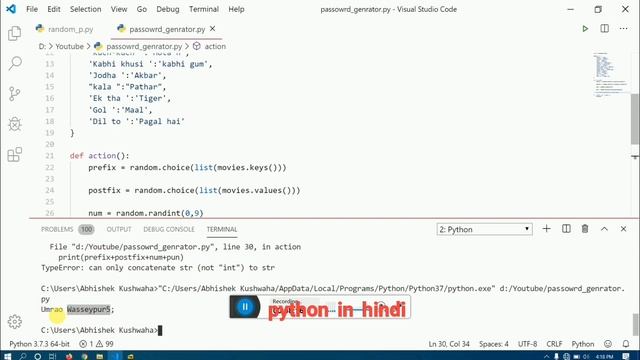The width and height of the screenshot is (640, 360).
Task: Maximize the panel with up chevron
Action: point(604,229)
